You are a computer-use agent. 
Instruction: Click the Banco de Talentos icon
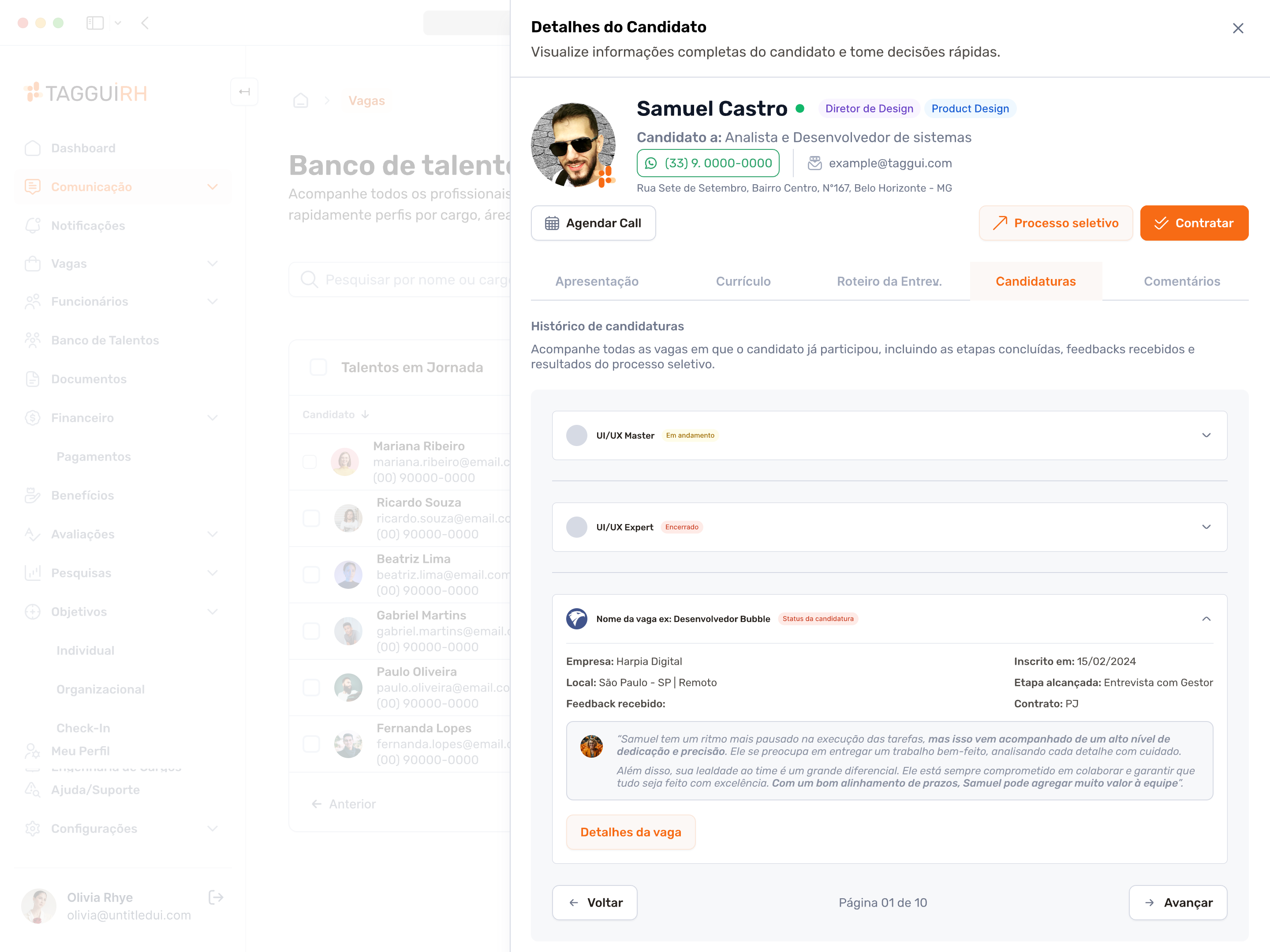click(x=33, y=340)
